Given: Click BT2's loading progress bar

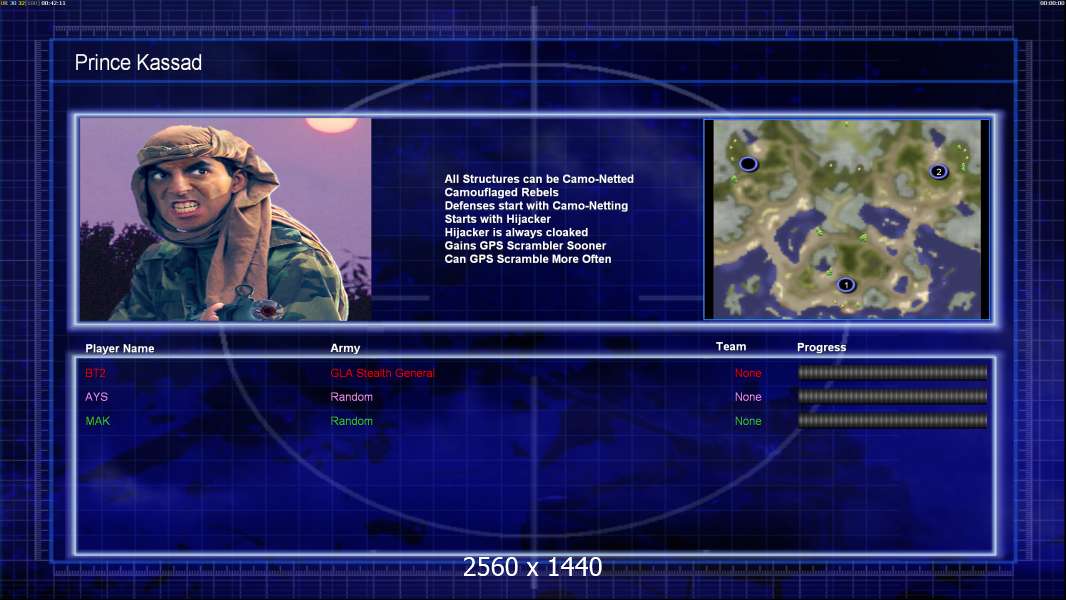Looking at the screenshot, I should 893,372.
